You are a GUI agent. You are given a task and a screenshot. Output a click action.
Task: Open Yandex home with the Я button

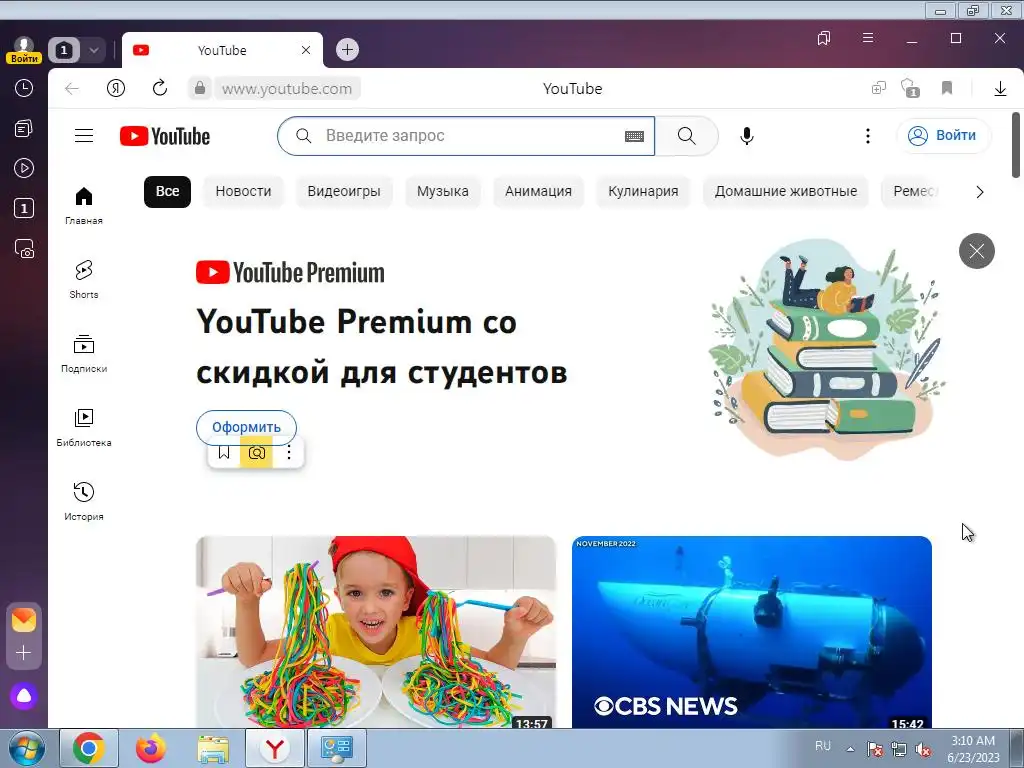116,88
